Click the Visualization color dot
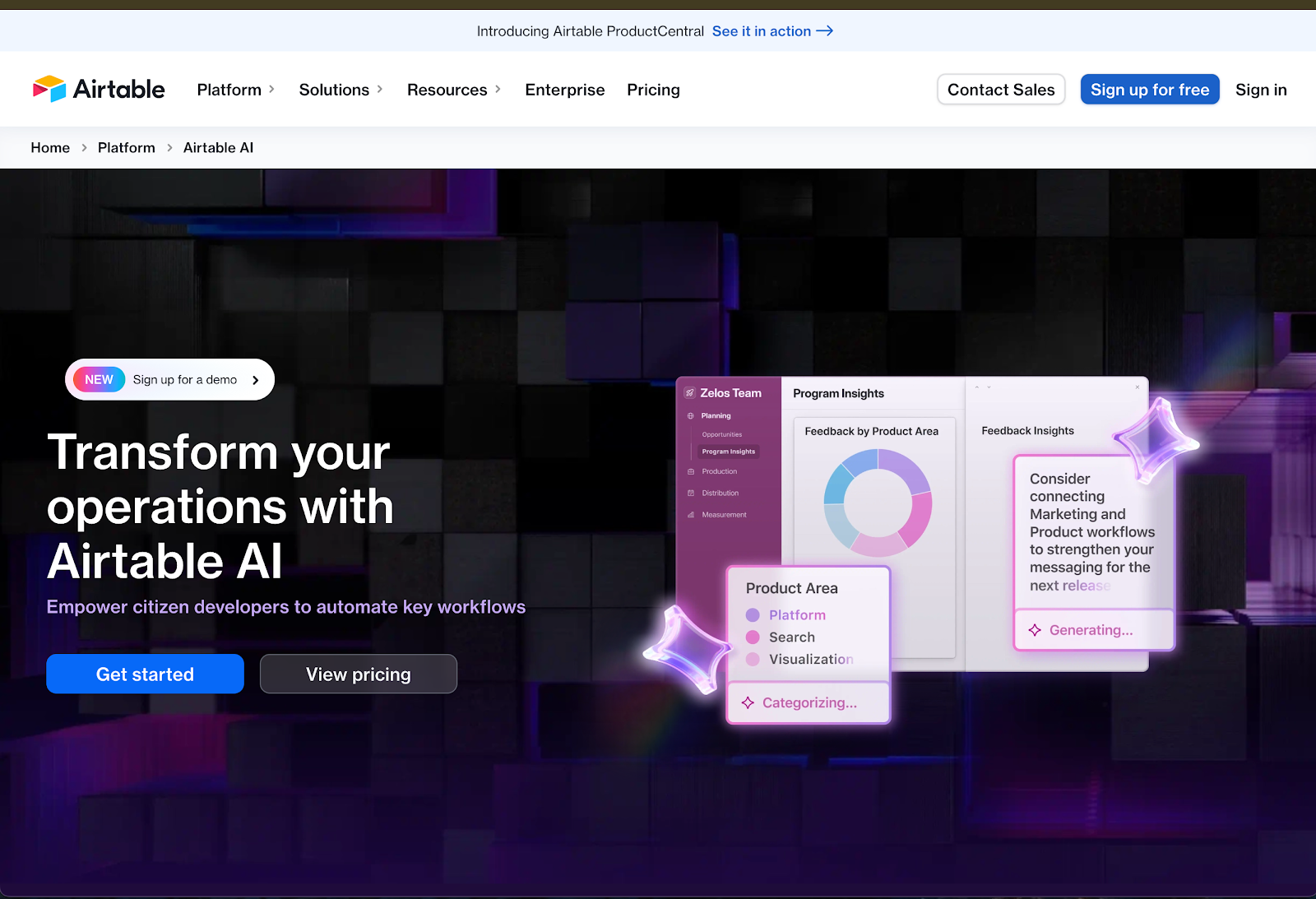Viewport: 1316px width, 899px height. [x=753, y=660]
